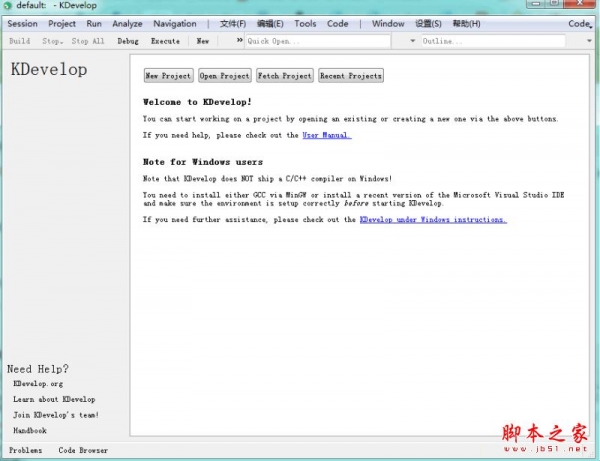This screenshot has height=461, width=600.
Task: Open the Problems tool view tab
Action: pos(25,450)
